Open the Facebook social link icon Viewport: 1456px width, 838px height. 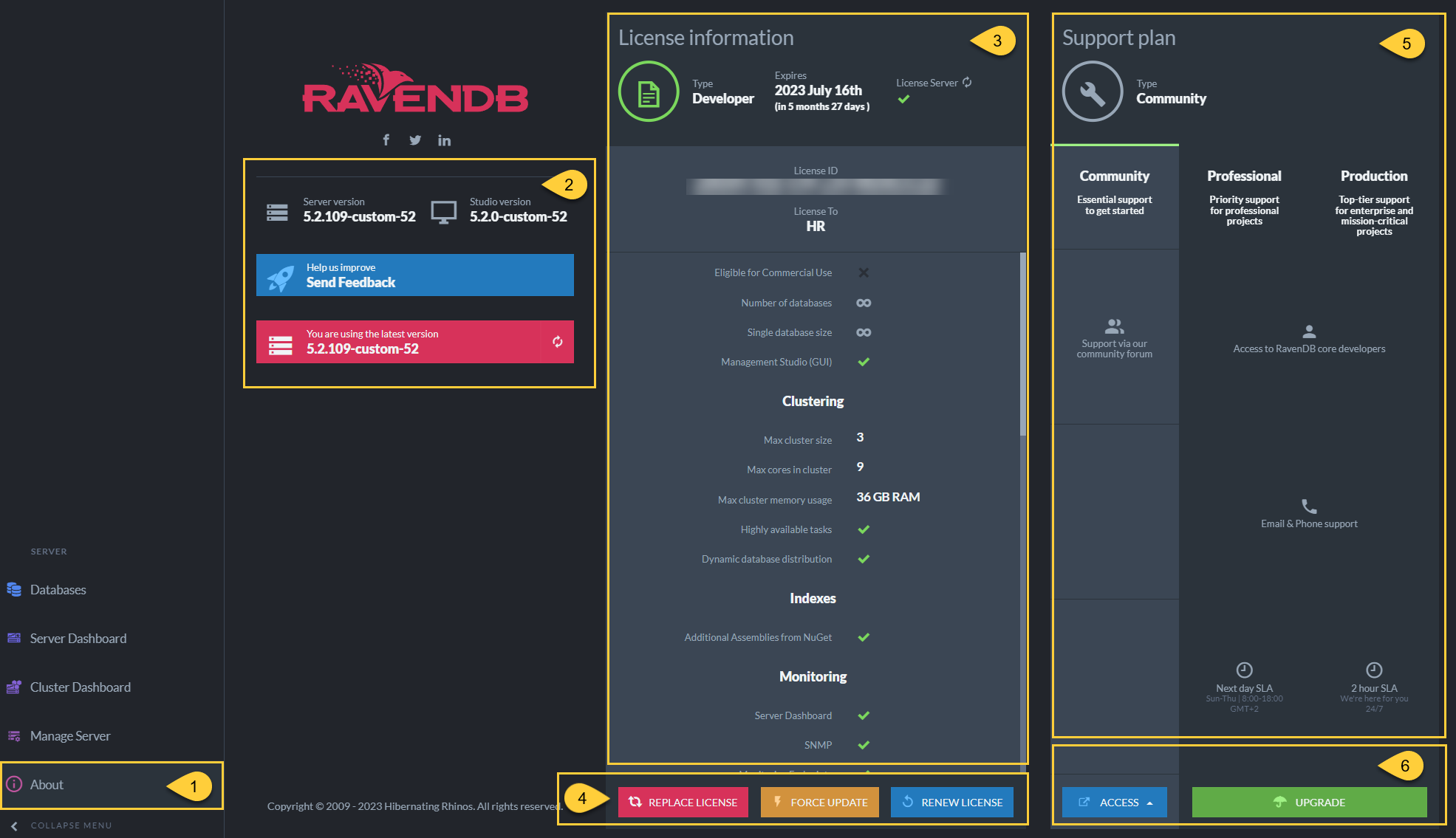tap(386, 140)
